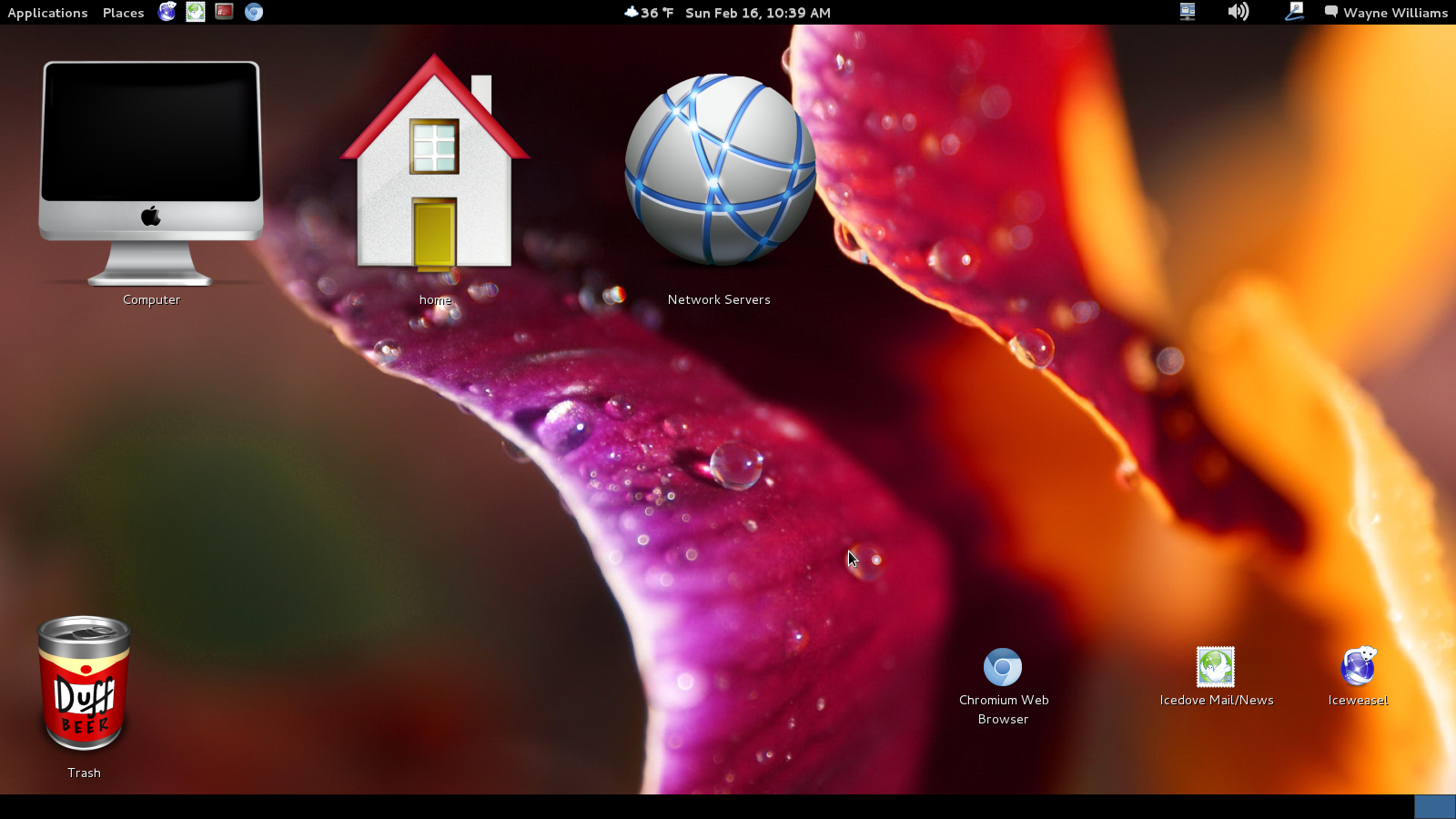Select the Iceweasel desktop icon
Screen dimensions: 1456x819
pyautogui.click(x=1358, y=667)
